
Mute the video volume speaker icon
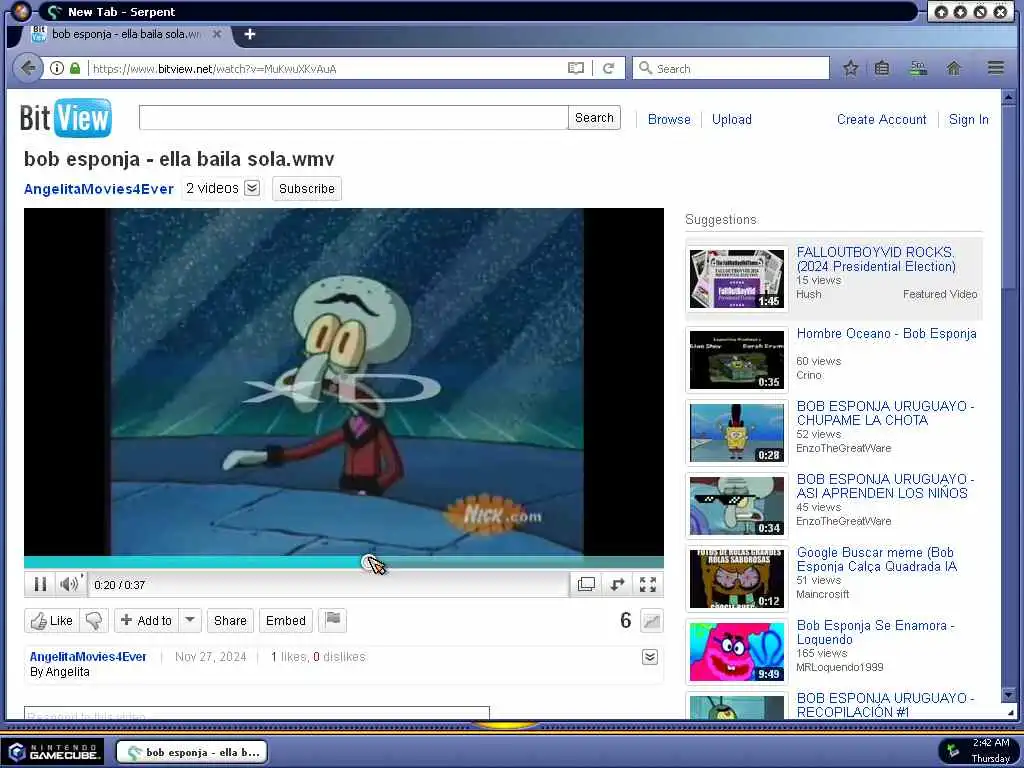pyautogui.click(x=70, y=584)
